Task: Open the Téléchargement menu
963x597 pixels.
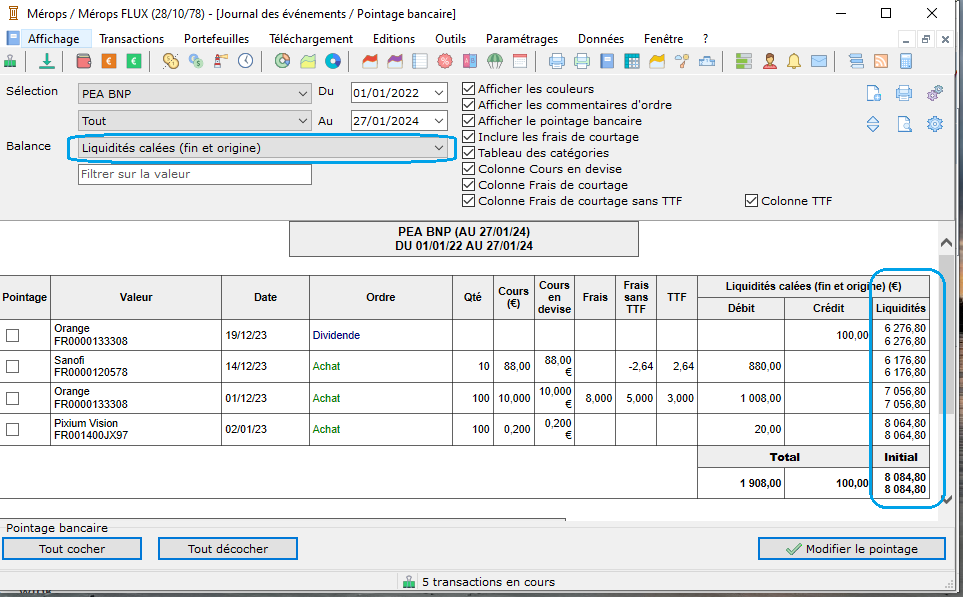Action: (x=311, y=39)
